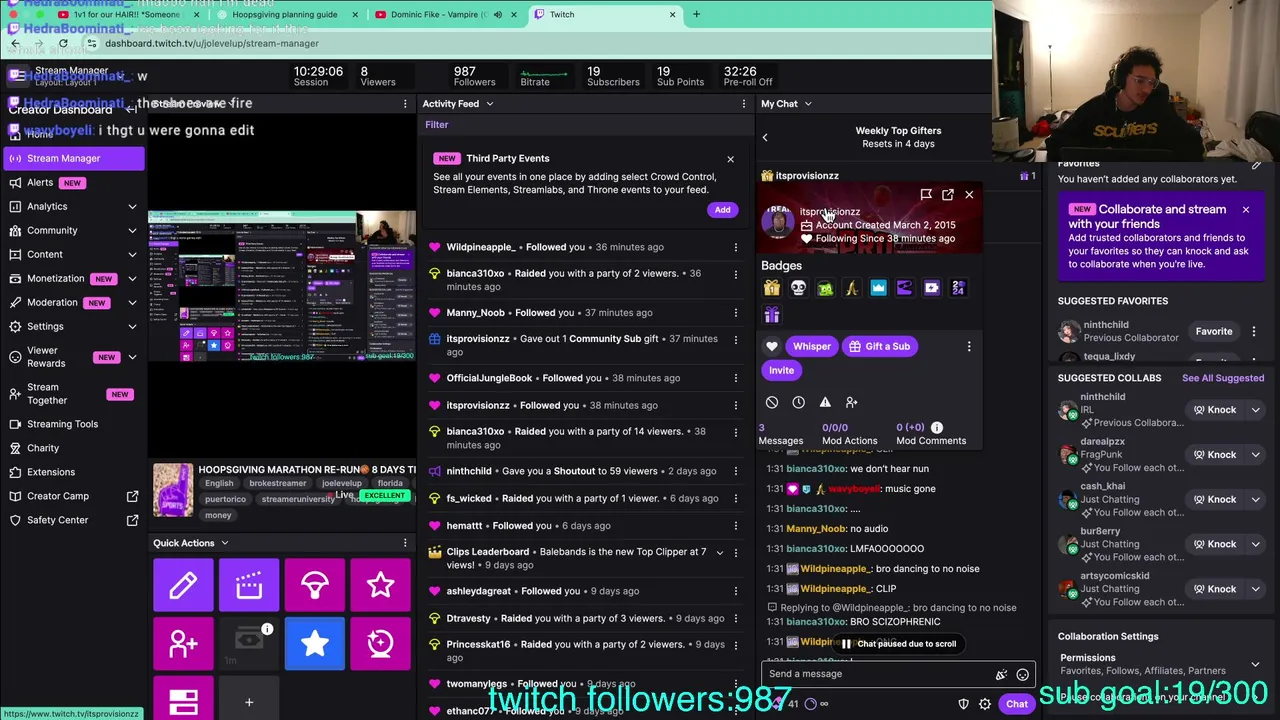Open user card three-dot options menu

969,346
